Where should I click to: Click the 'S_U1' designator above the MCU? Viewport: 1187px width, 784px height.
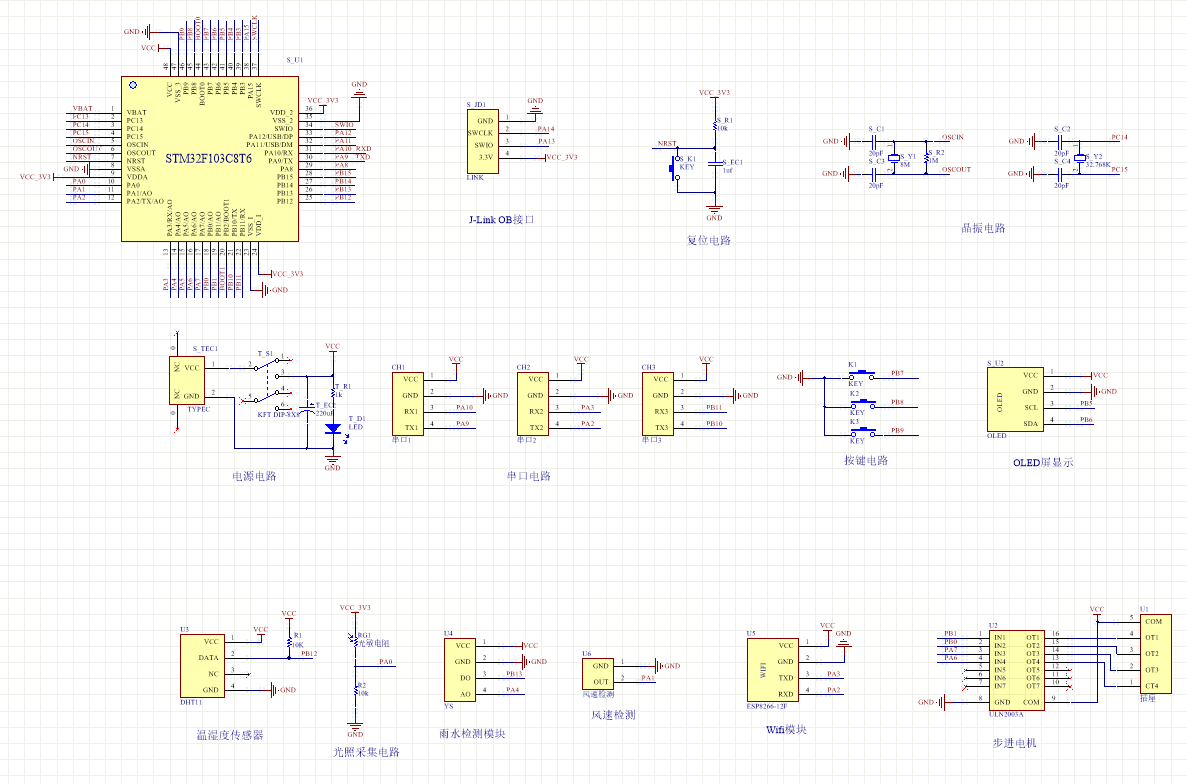tap(294, 60)
